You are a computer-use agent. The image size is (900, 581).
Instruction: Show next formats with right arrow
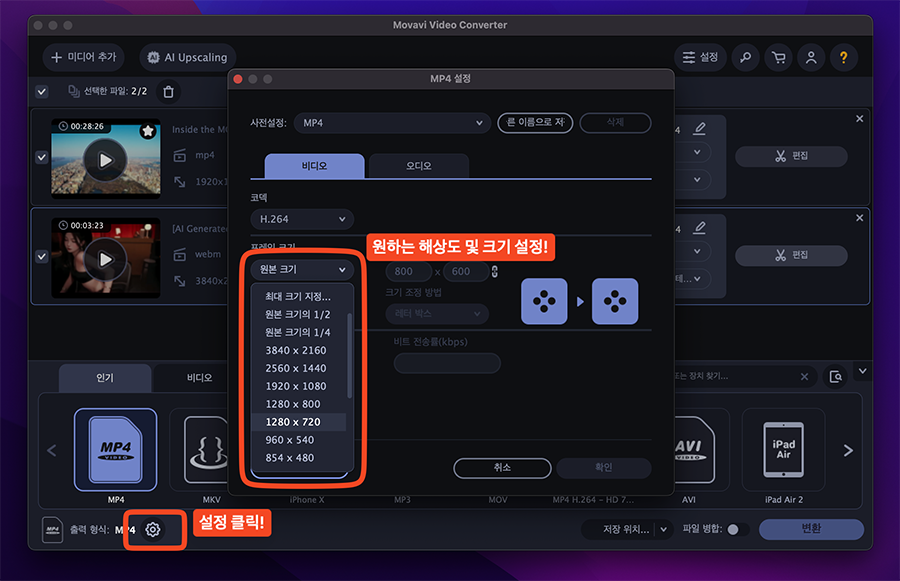848,451
